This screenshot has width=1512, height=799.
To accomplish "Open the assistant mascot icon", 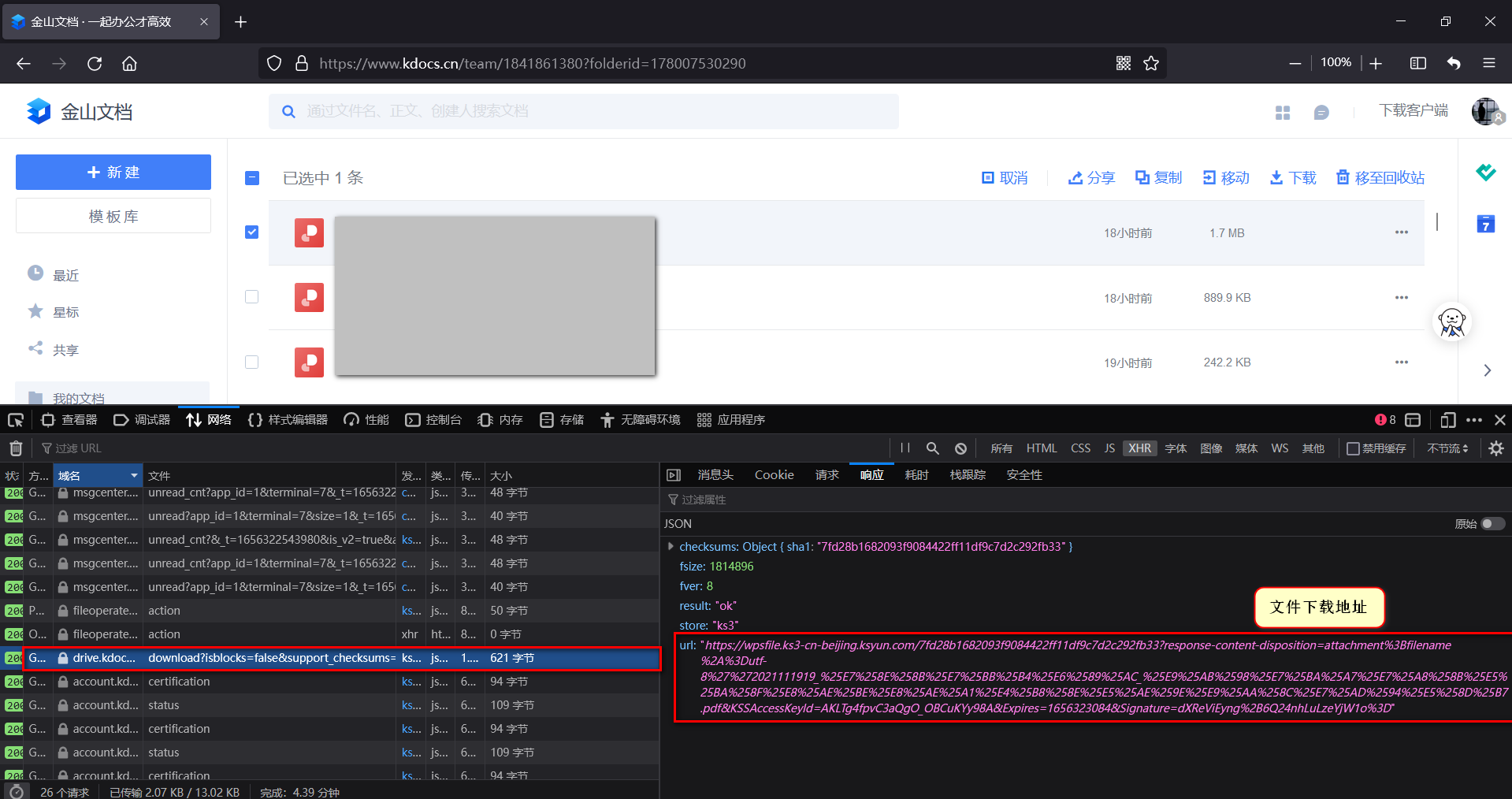I will (x=1452, y=322).
